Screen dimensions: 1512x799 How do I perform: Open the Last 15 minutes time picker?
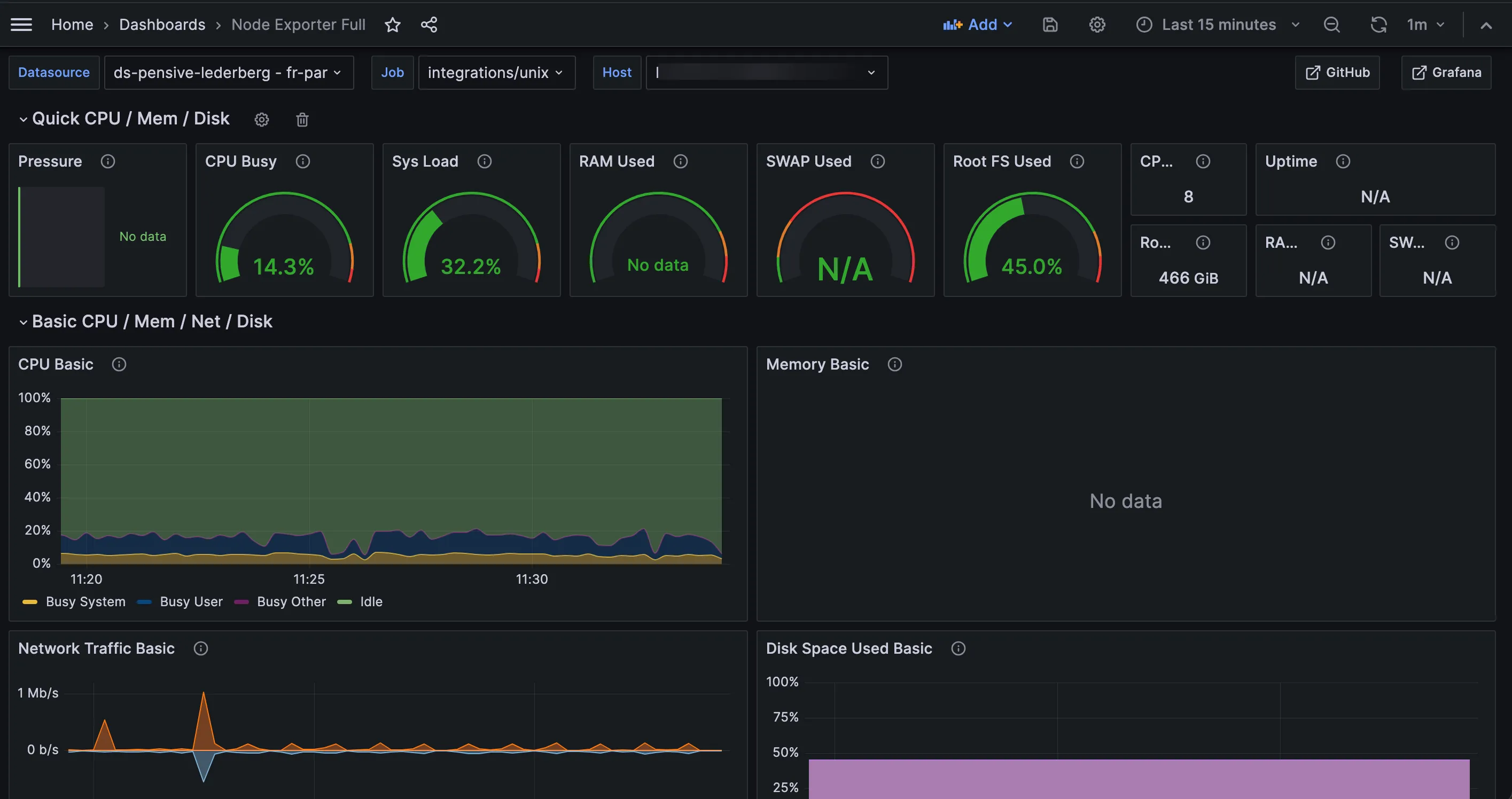pos(1219,25)
